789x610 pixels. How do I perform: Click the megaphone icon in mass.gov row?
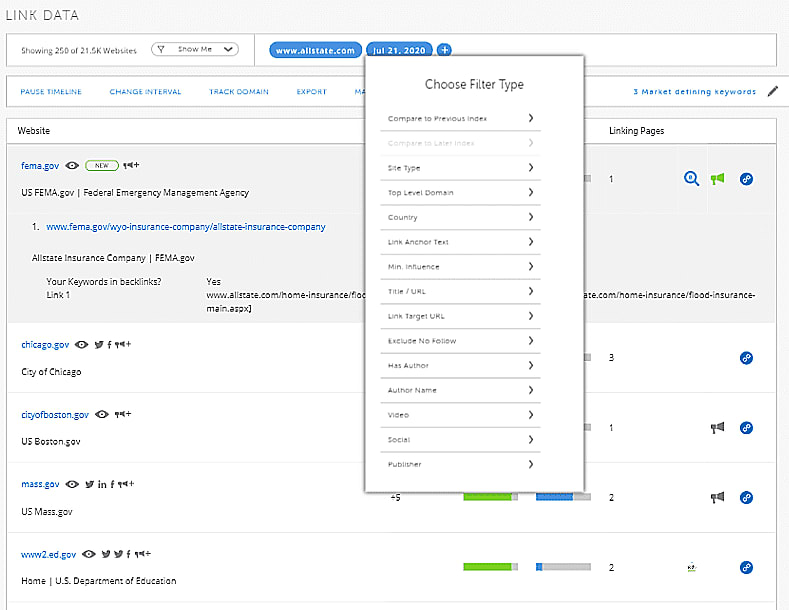pos(718,498)
